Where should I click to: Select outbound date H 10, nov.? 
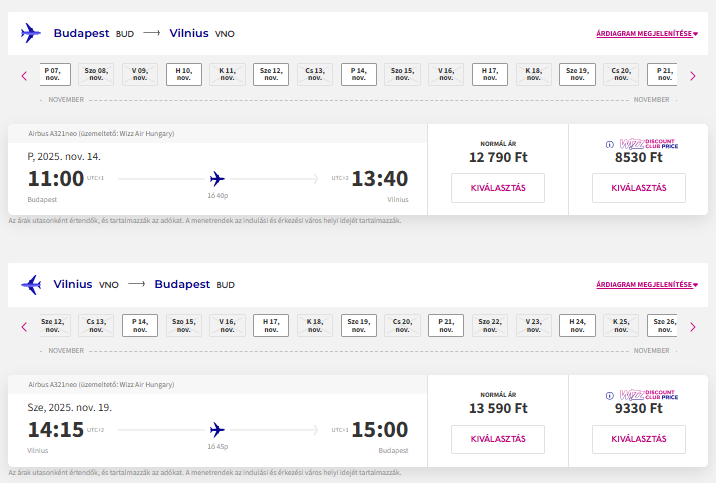pos(184,74)
